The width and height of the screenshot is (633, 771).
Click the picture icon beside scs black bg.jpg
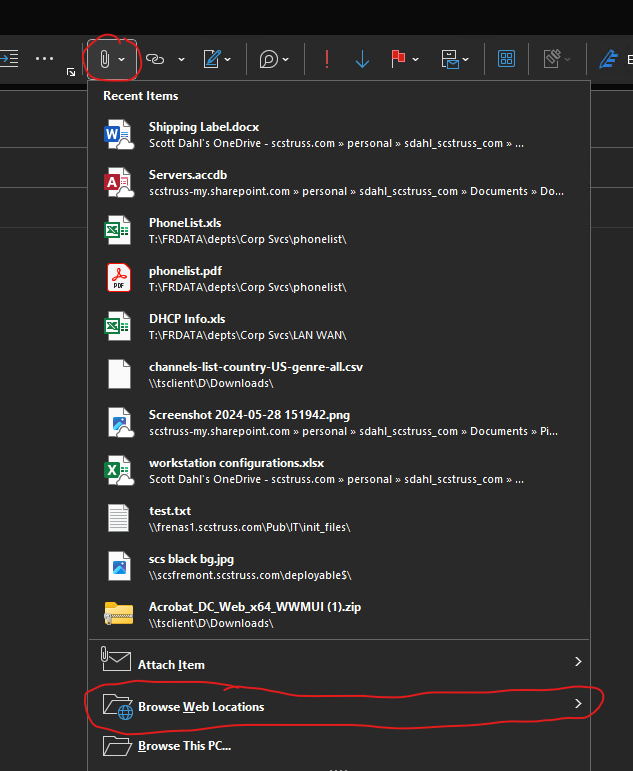120,566
